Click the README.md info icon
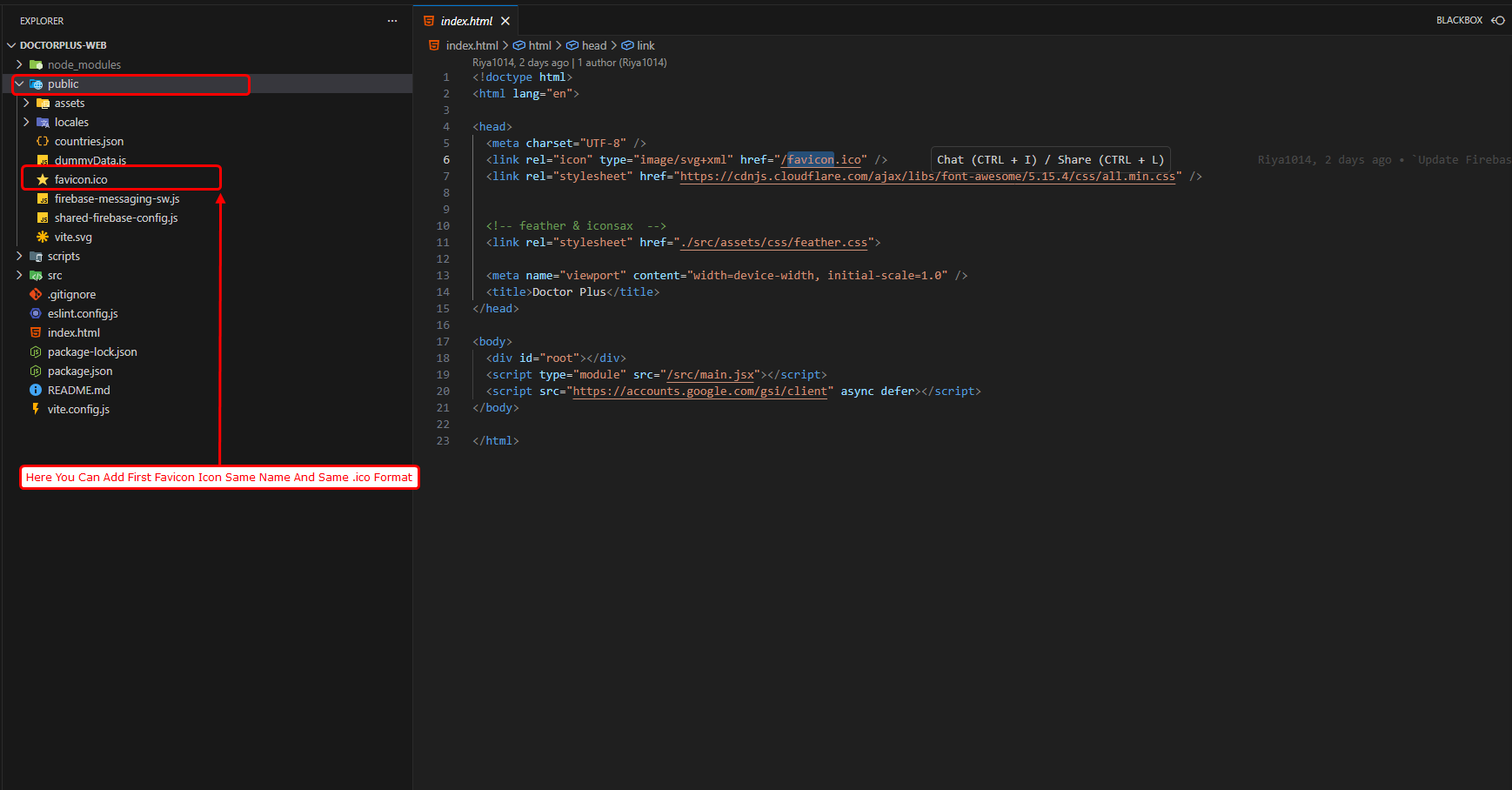Image resolution: width=1512 pixels, height=790 pixels. tap(36, 390)
